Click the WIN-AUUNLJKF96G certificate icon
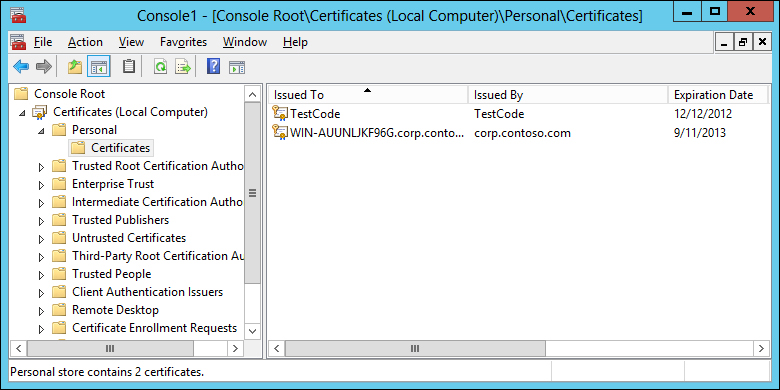 coord(280,132)
